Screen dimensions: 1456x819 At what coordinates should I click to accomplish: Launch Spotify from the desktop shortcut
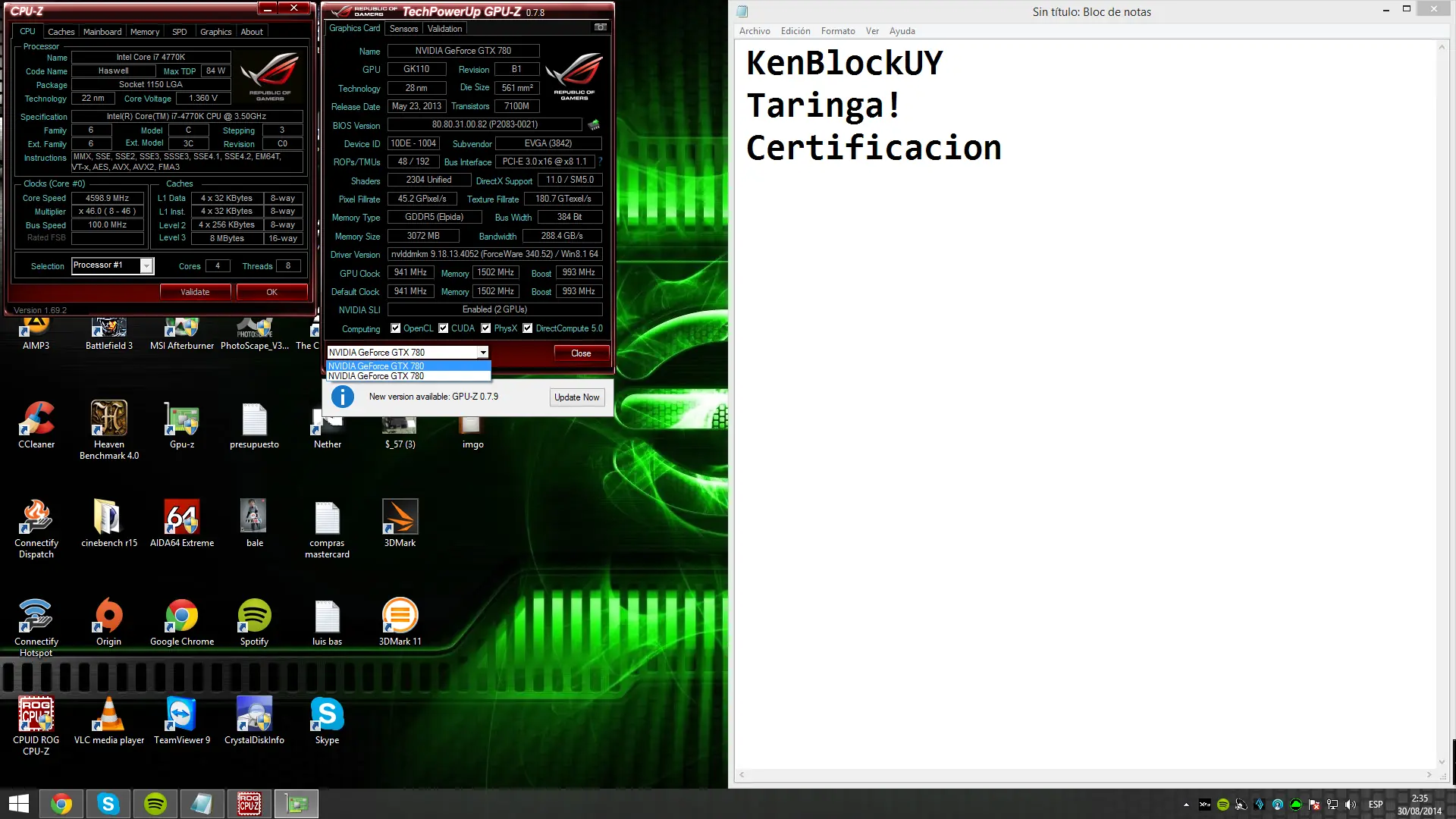[x=255, y=622]
